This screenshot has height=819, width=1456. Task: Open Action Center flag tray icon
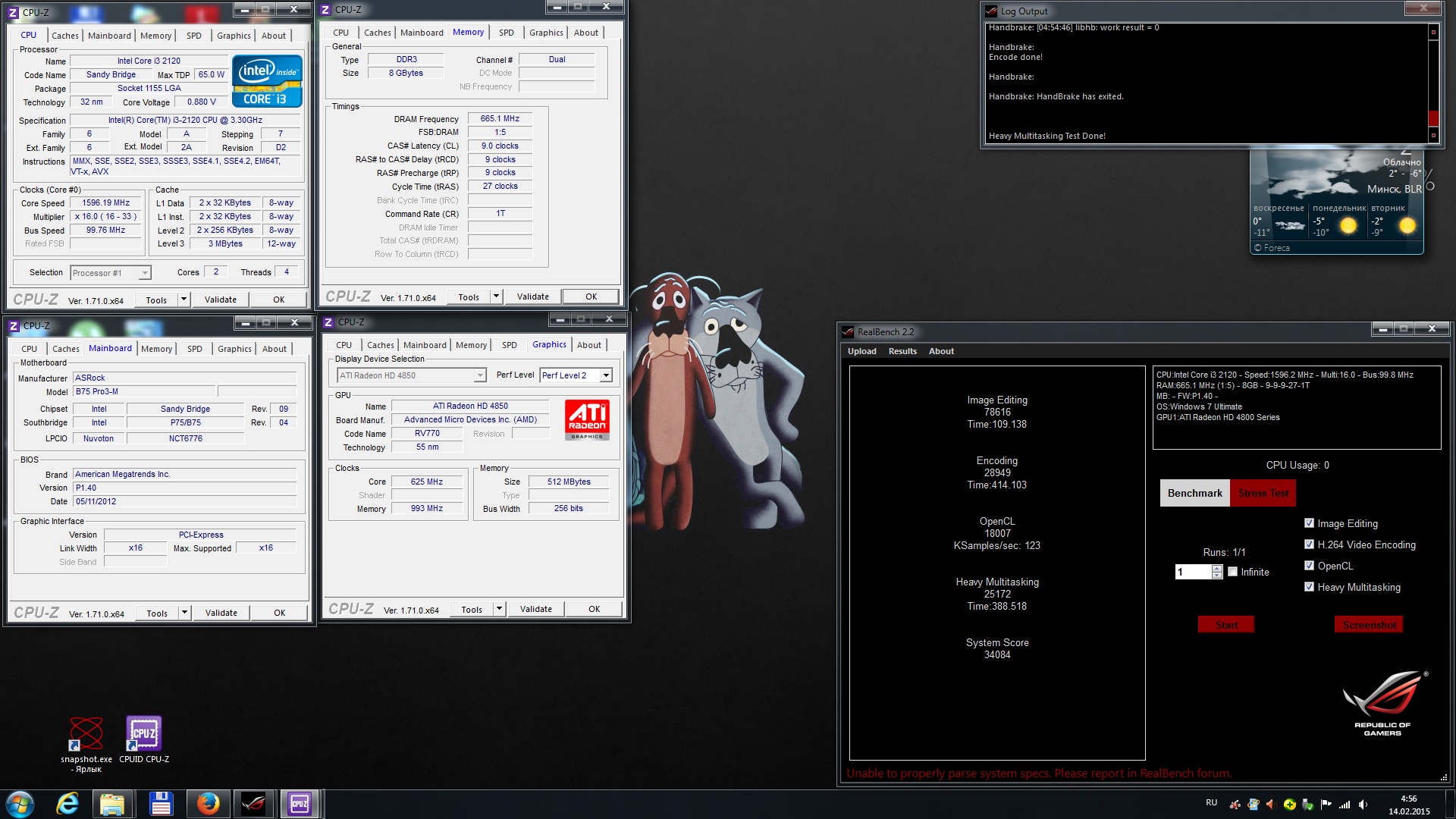tap(1326, 805)
